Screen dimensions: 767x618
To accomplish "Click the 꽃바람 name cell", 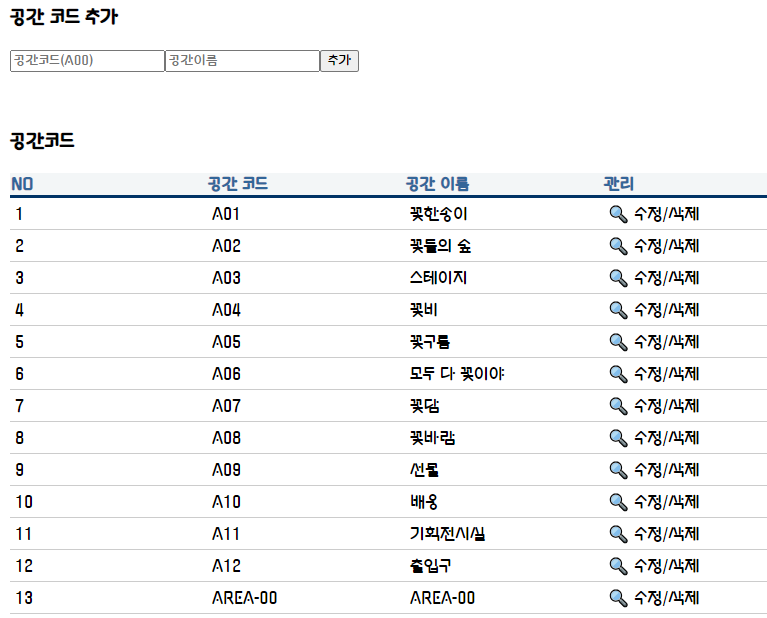I will tap(432, 437).
